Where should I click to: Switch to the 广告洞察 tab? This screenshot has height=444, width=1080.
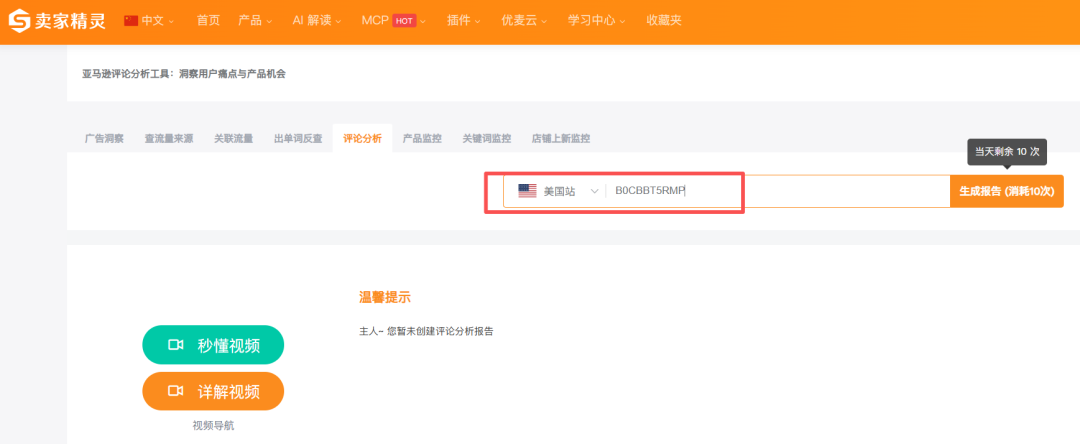coord(104,138)
